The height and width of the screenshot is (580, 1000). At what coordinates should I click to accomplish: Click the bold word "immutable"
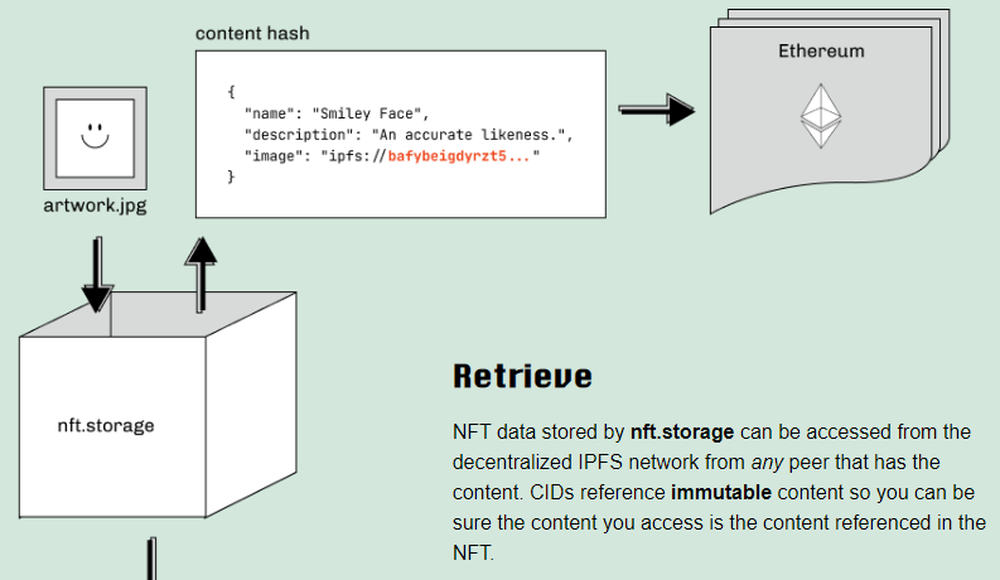coord(721,492)
